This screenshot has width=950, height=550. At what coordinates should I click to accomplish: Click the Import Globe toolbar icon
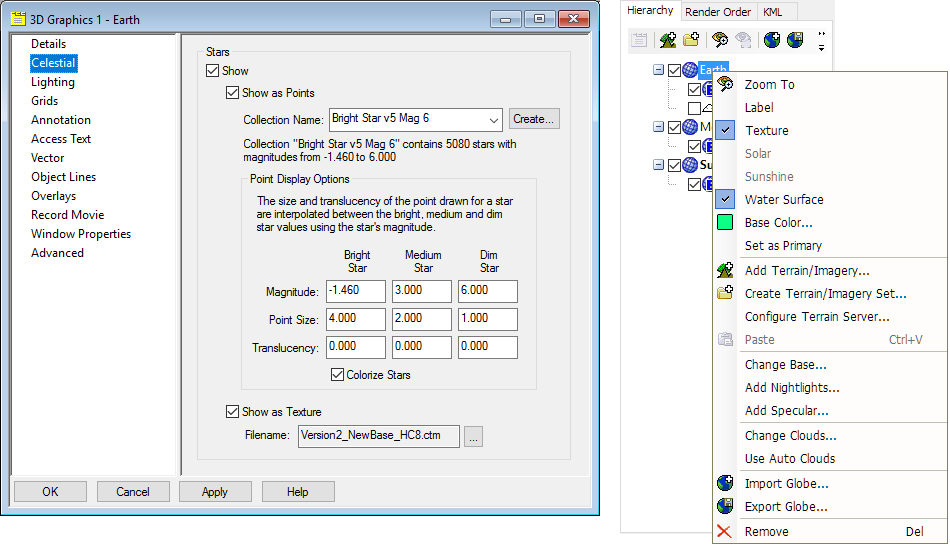coord(771,40)
